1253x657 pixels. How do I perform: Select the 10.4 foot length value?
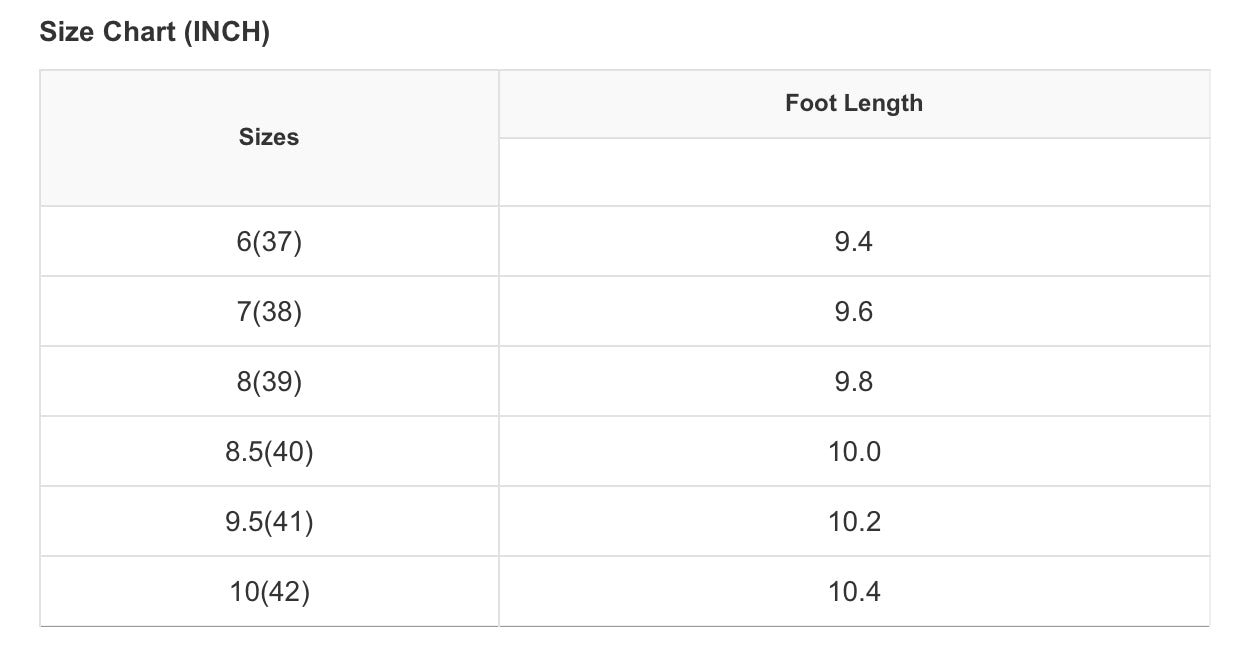[854, 592]
